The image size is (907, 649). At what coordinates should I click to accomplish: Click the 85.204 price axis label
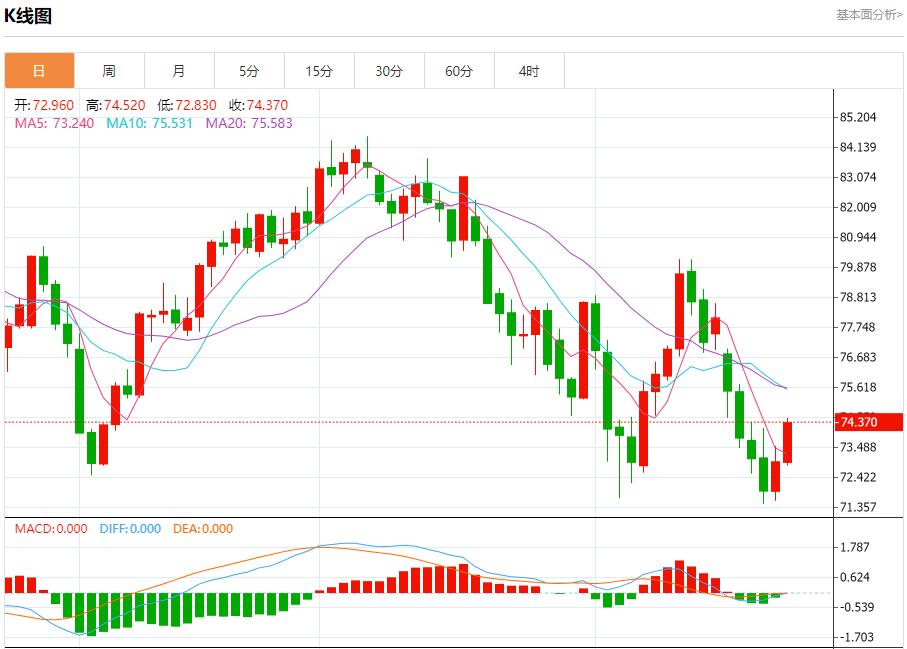pos(859,117)
